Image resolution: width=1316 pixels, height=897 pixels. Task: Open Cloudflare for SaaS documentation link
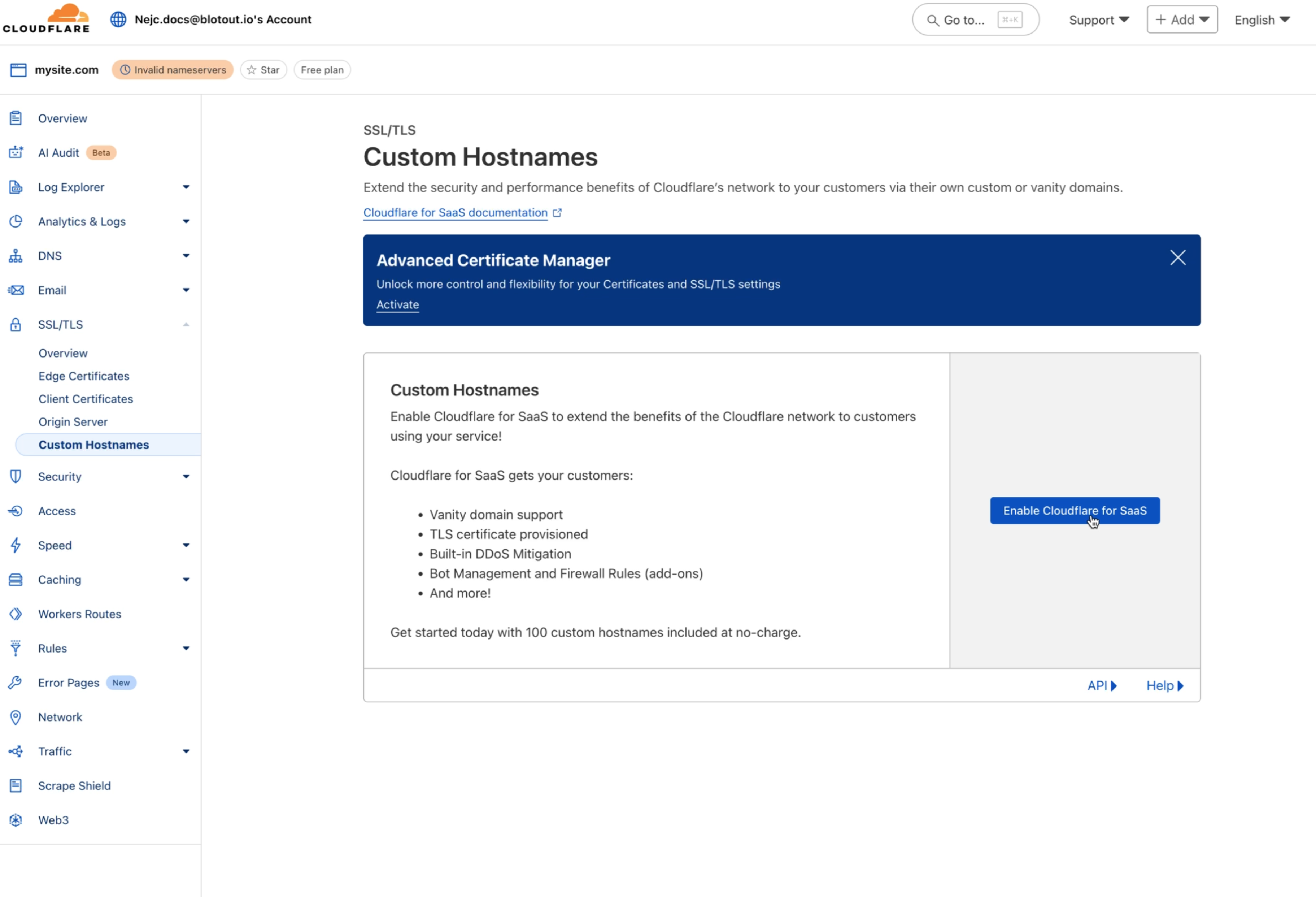pos(455,212)
